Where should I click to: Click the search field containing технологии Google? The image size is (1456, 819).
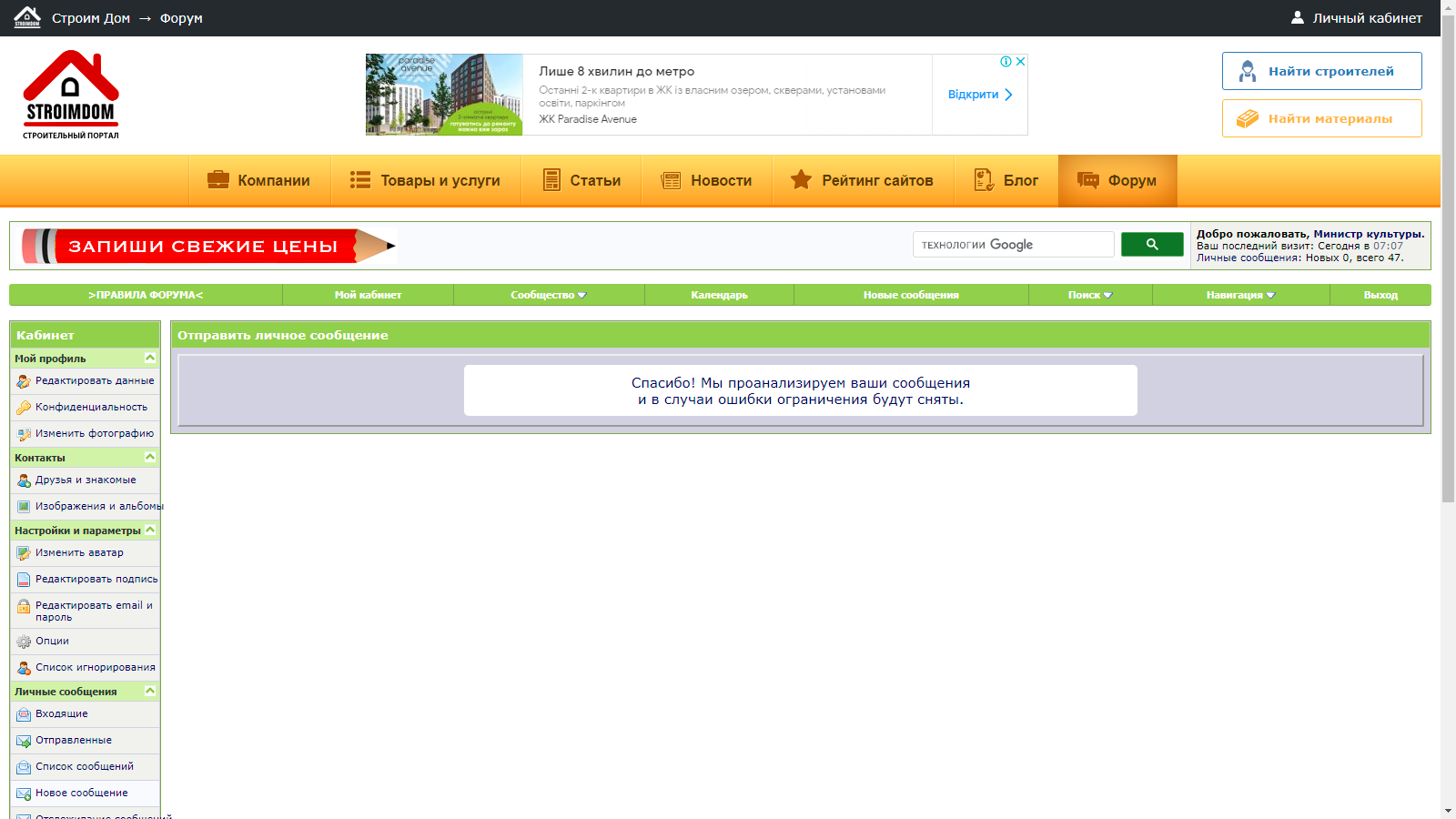1013,244
